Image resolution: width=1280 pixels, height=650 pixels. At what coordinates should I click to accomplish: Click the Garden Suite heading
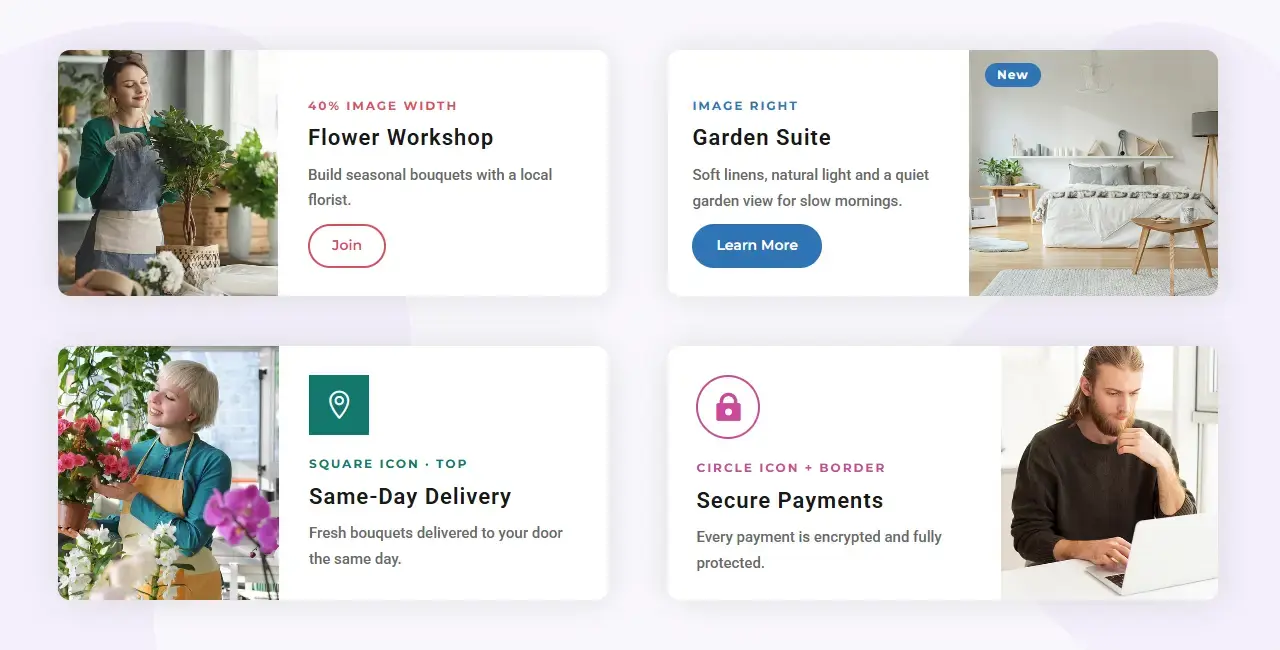click(x=762, y=138)
